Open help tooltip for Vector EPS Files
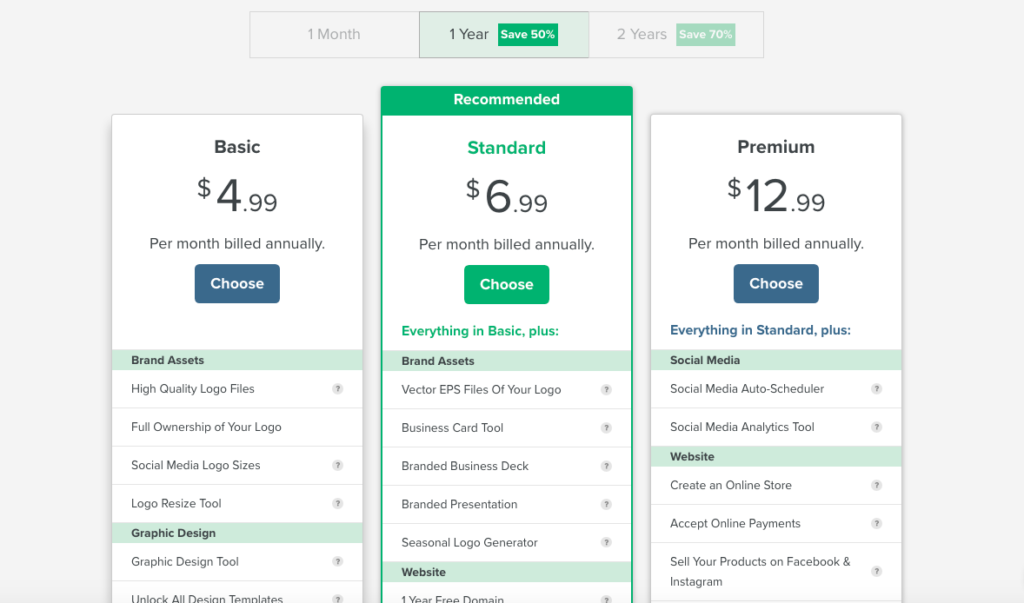Image resolution: width=1024 pixels, height=603 pixels. 606,390
